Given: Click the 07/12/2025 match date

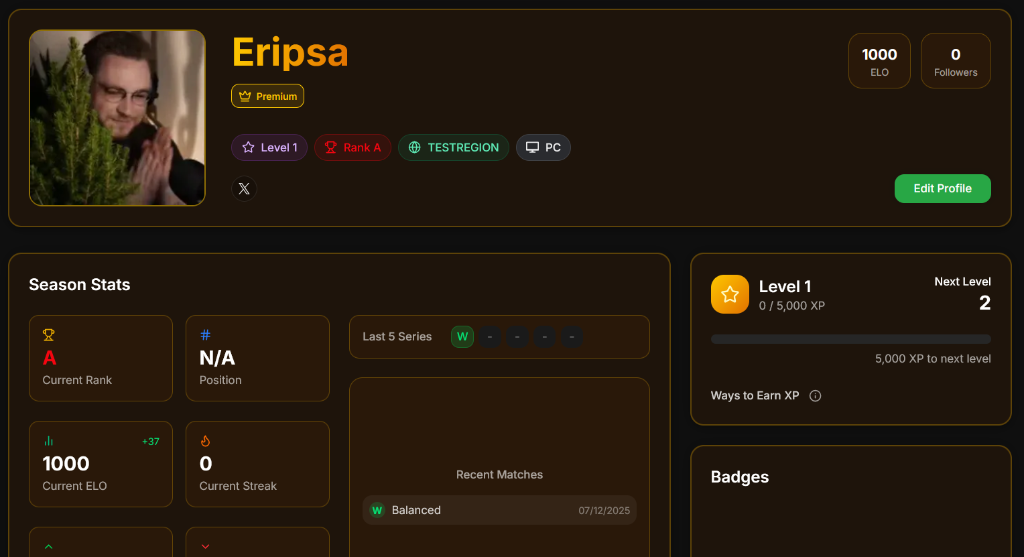Looking at the screenshot, I should (604, 511).
